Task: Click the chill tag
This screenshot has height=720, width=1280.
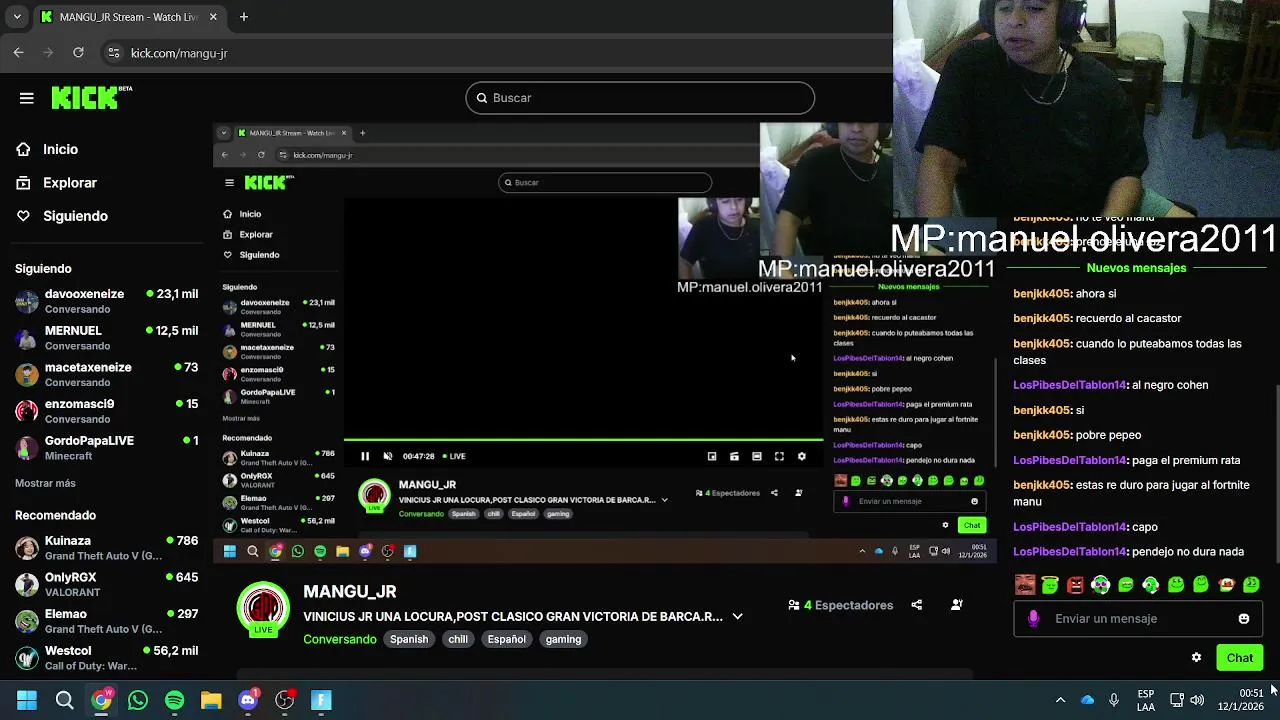Action: (x=458, y=639)
